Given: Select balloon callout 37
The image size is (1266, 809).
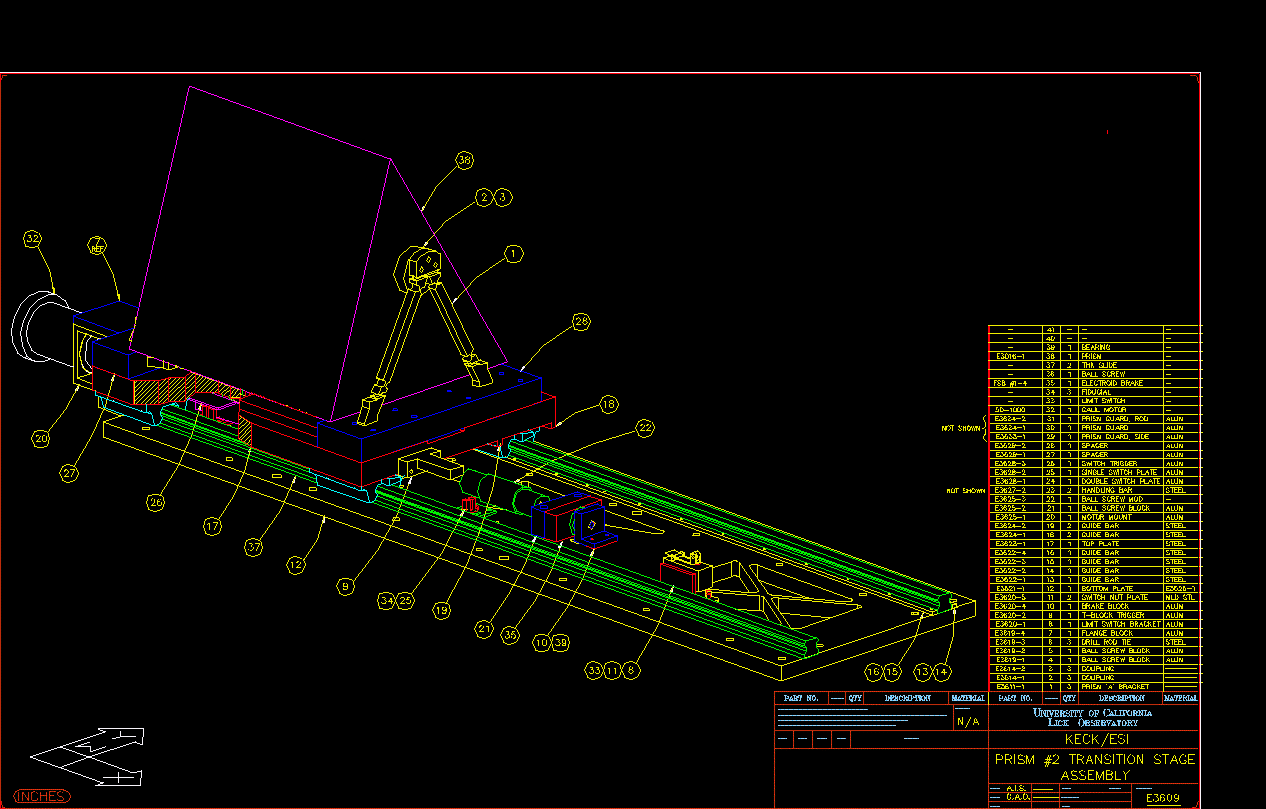Looking at the screenshot, I should pyautogui.click(x=255, y=547).
